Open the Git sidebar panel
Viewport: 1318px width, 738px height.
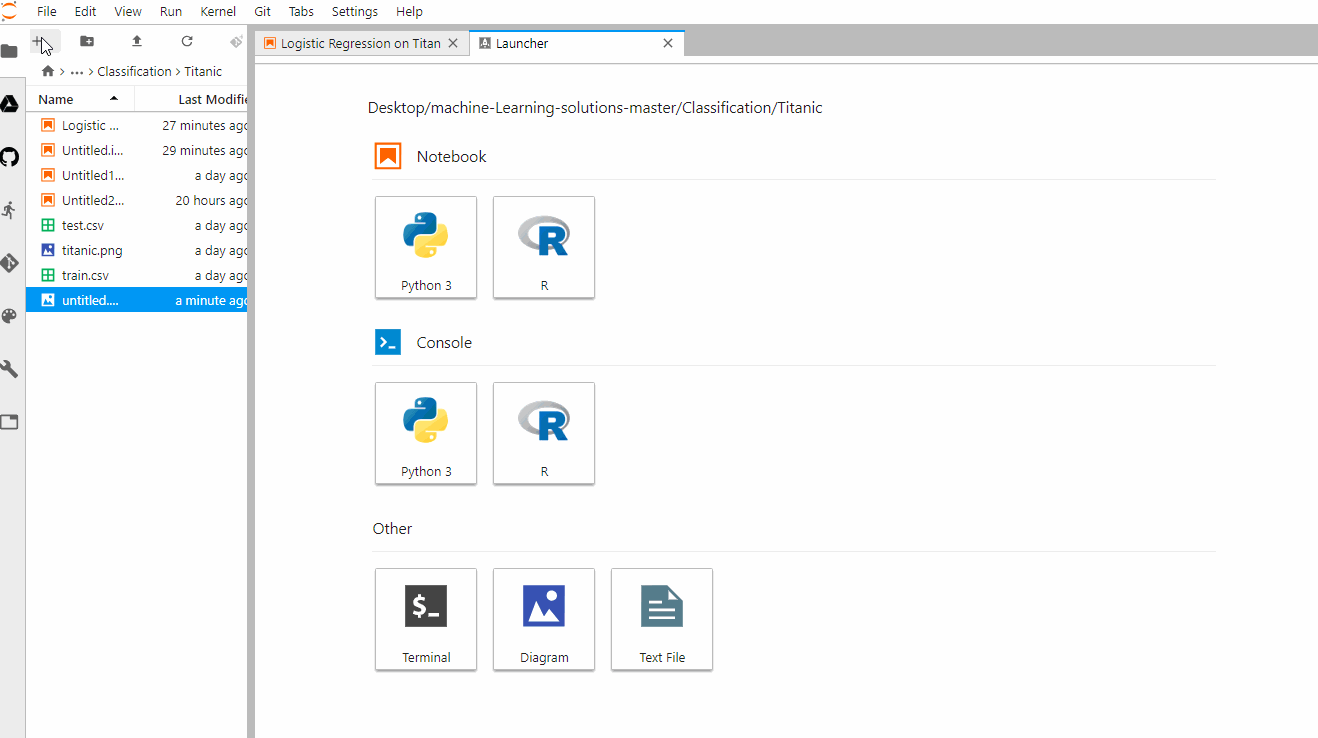[10, 263]
